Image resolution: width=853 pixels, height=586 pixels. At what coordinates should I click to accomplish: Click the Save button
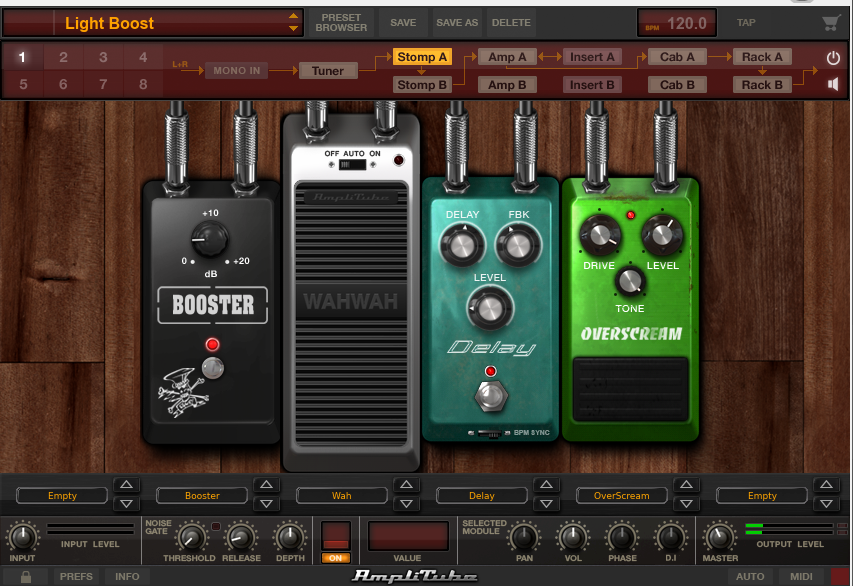(x=403, y=23)
